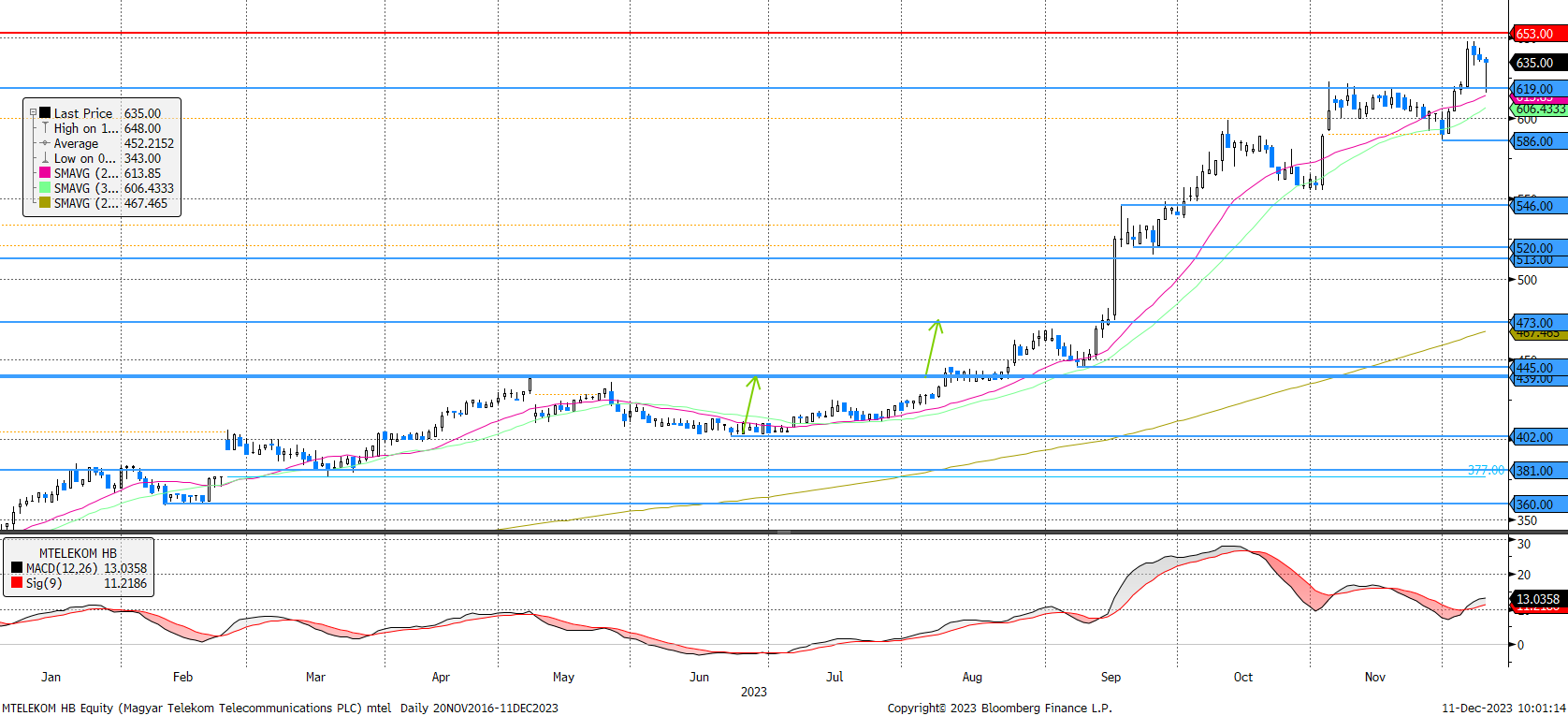Image resolution: width=1568 pixels, height=716 pixels.
Task: Click the Average marker icon in legend
Action: pos(45,142)
